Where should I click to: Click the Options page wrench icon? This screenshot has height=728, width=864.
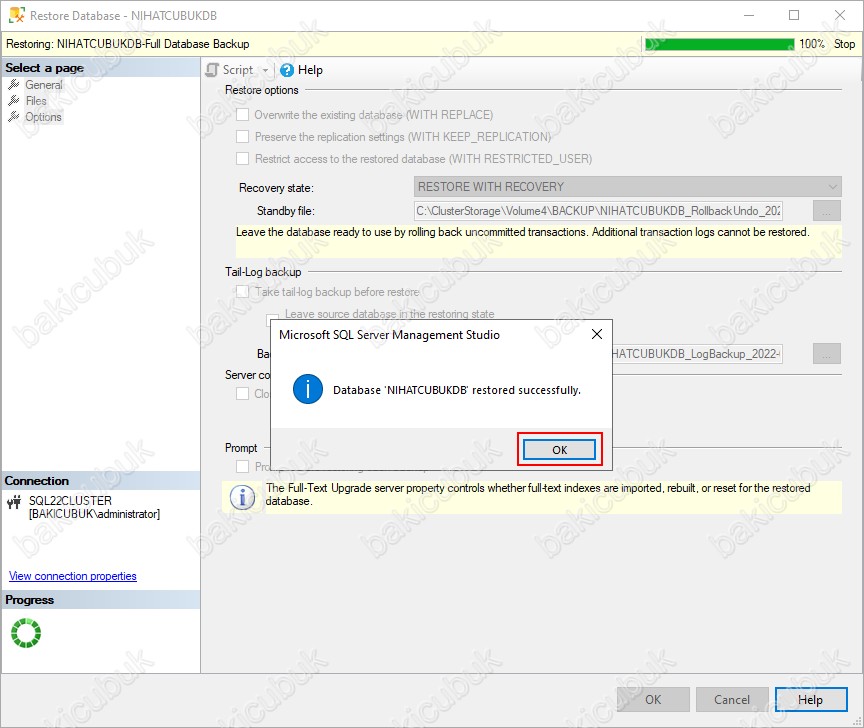[14, 116]
